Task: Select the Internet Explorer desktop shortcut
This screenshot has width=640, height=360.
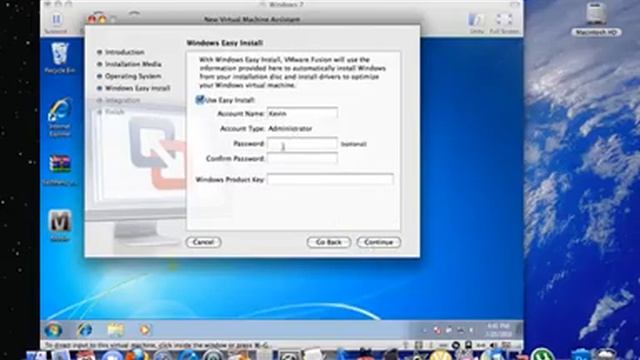Action: (60, 117)
